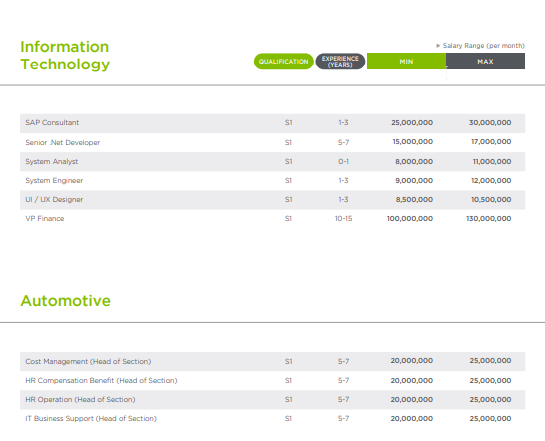Select the Information Technology section heading

pos(65,55)
